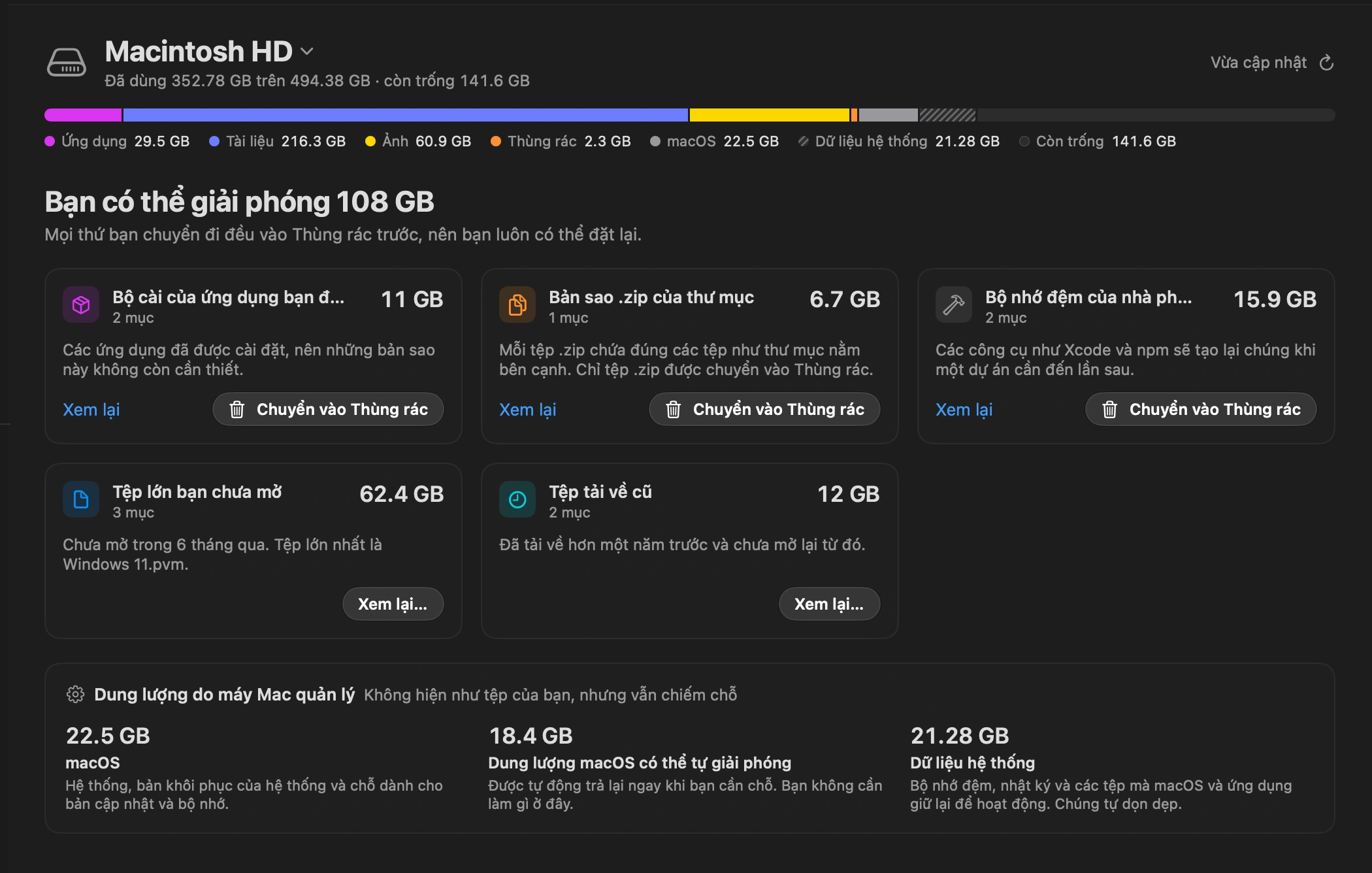Move .zip copies to Trash (6.7 GB card)

point(764,409)
